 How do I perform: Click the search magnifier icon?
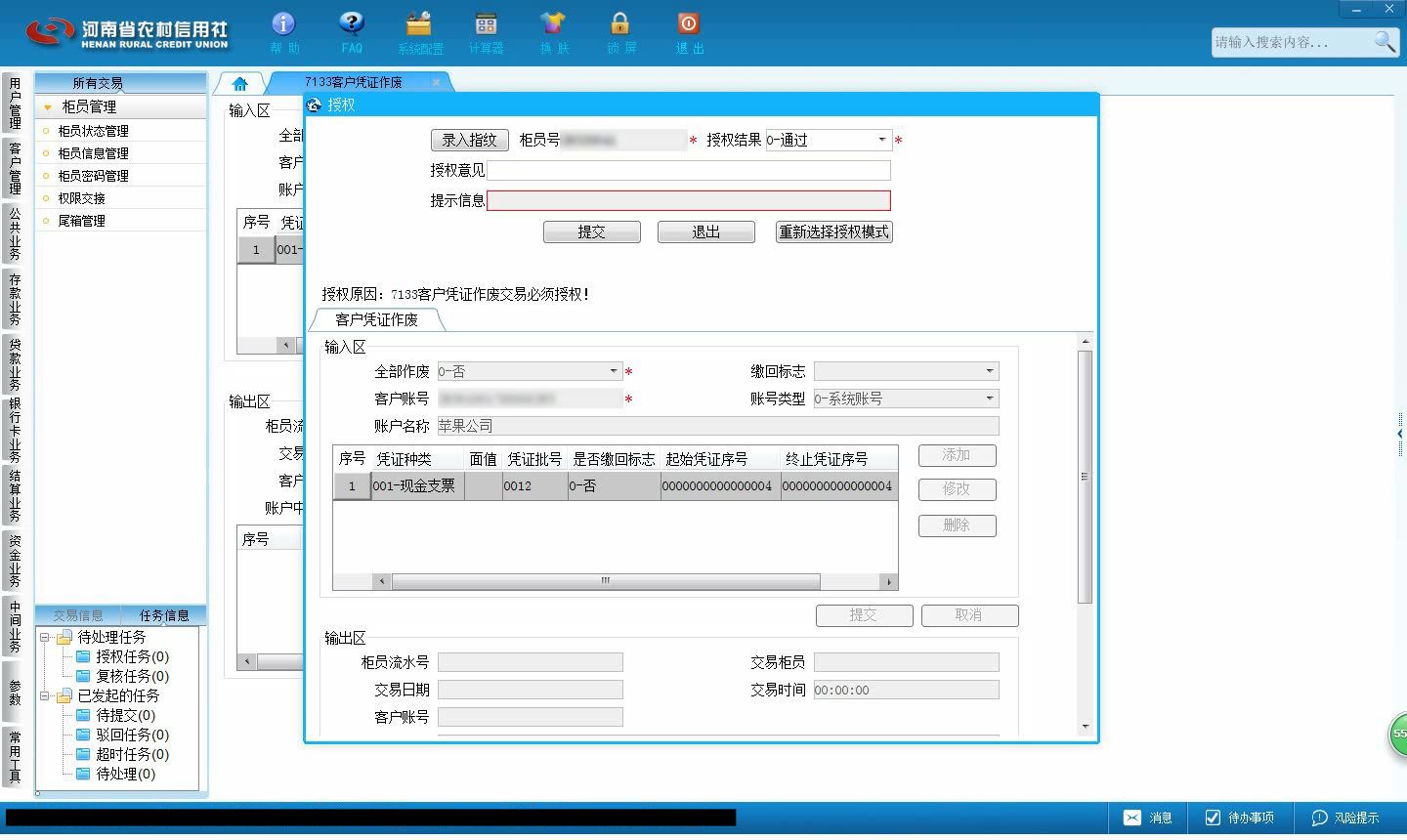1385,41
